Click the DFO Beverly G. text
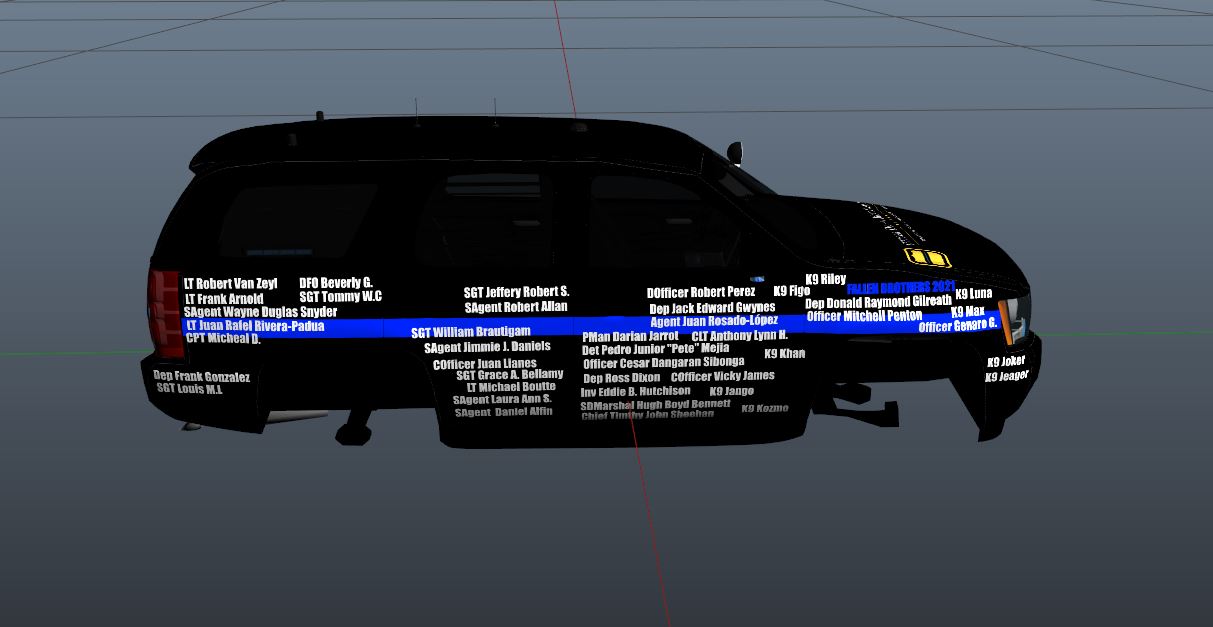Viewport: 1213px width, 627px height. click(335, 283)
